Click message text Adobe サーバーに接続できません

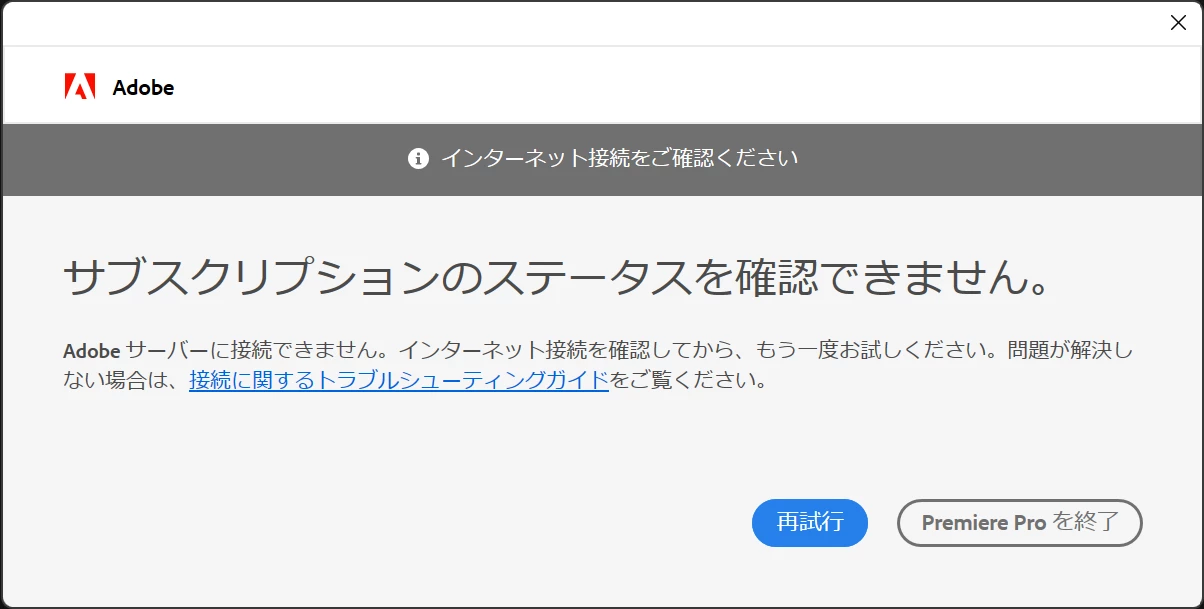tap(225, 351)
